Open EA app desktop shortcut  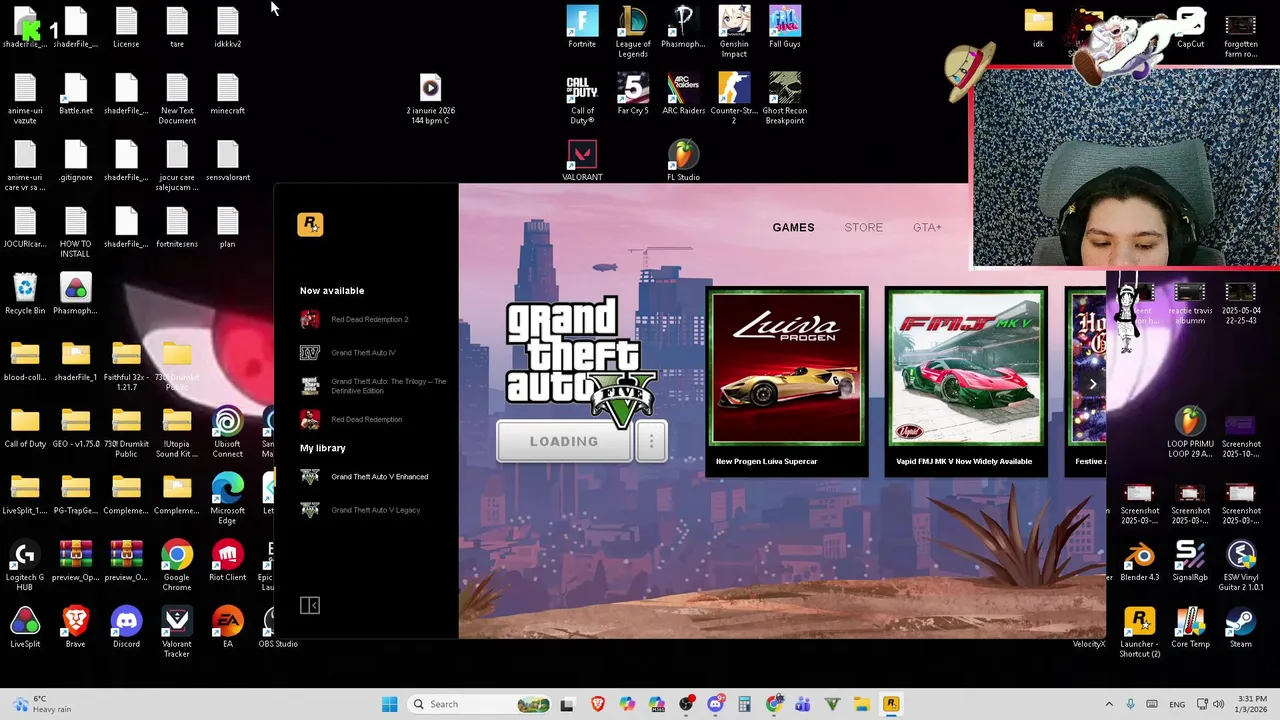tap(227, 628)
